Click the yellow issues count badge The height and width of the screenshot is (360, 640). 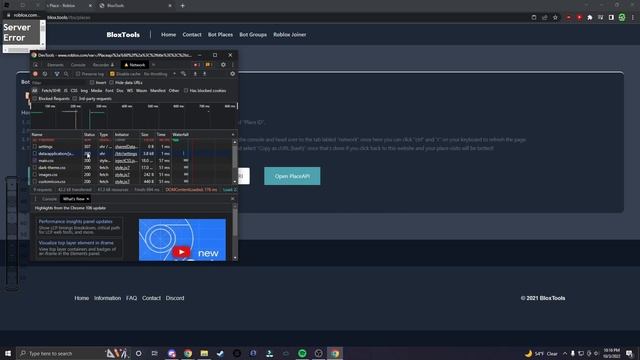click(209, 64)
